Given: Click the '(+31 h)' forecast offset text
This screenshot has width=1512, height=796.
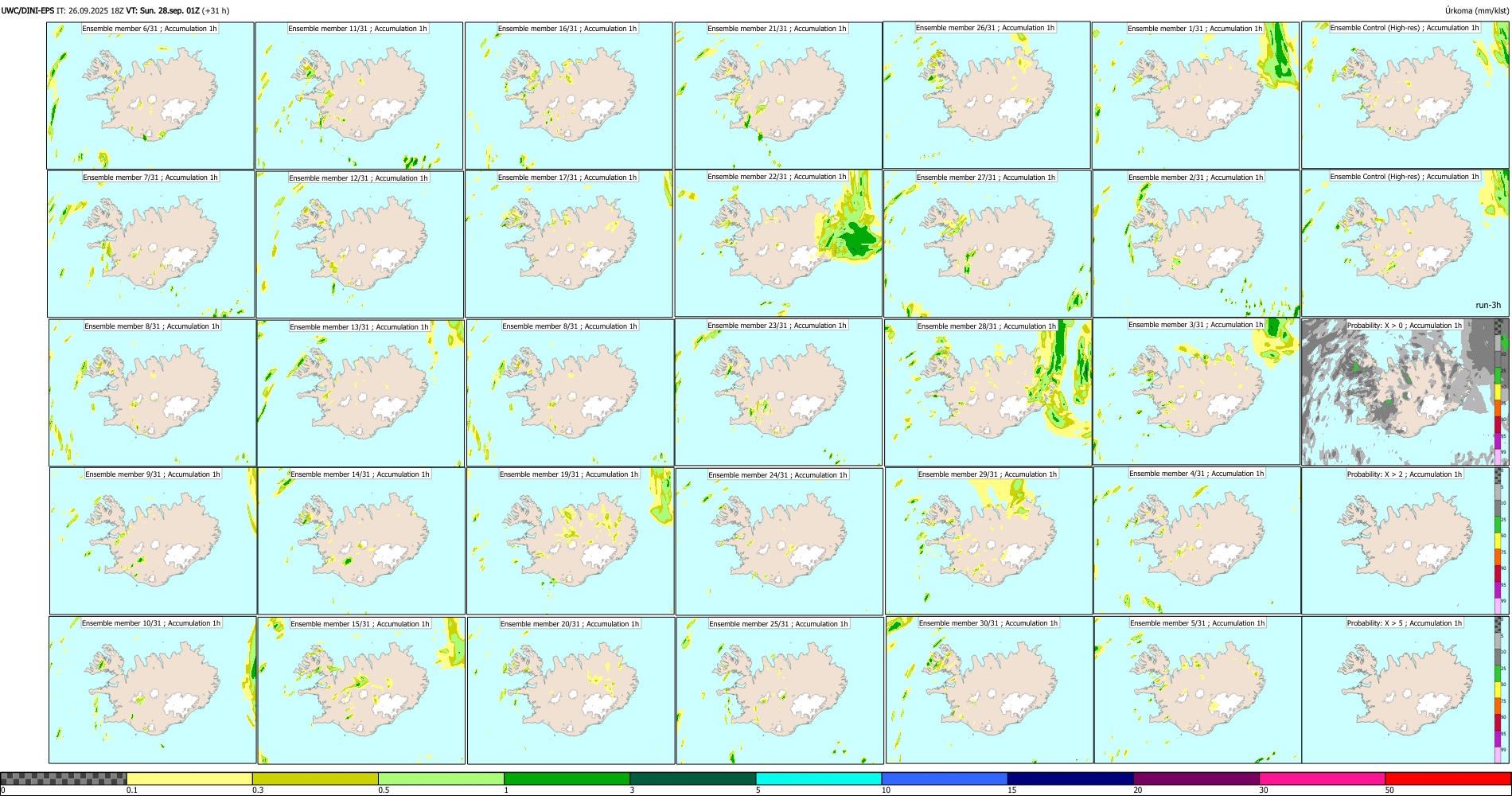Looking at the screenshot, I should point(216,10).
